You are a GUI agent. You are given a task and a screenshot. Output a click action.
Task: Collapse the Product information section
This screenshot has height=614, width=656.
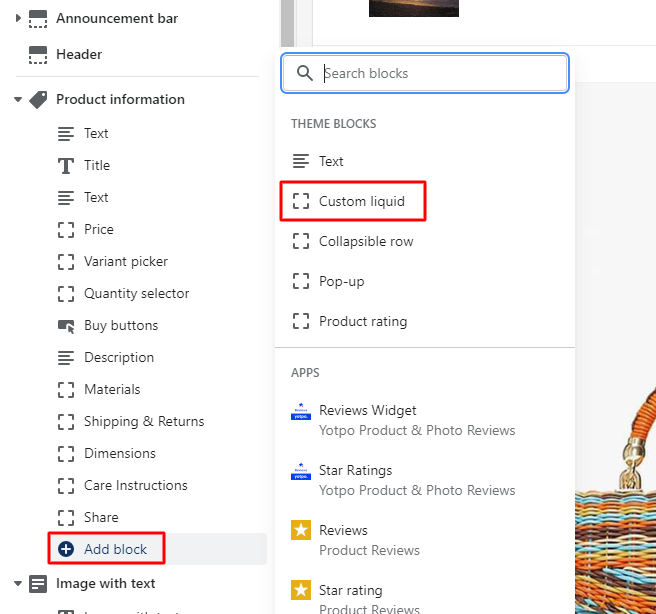[x=18, y=99]
